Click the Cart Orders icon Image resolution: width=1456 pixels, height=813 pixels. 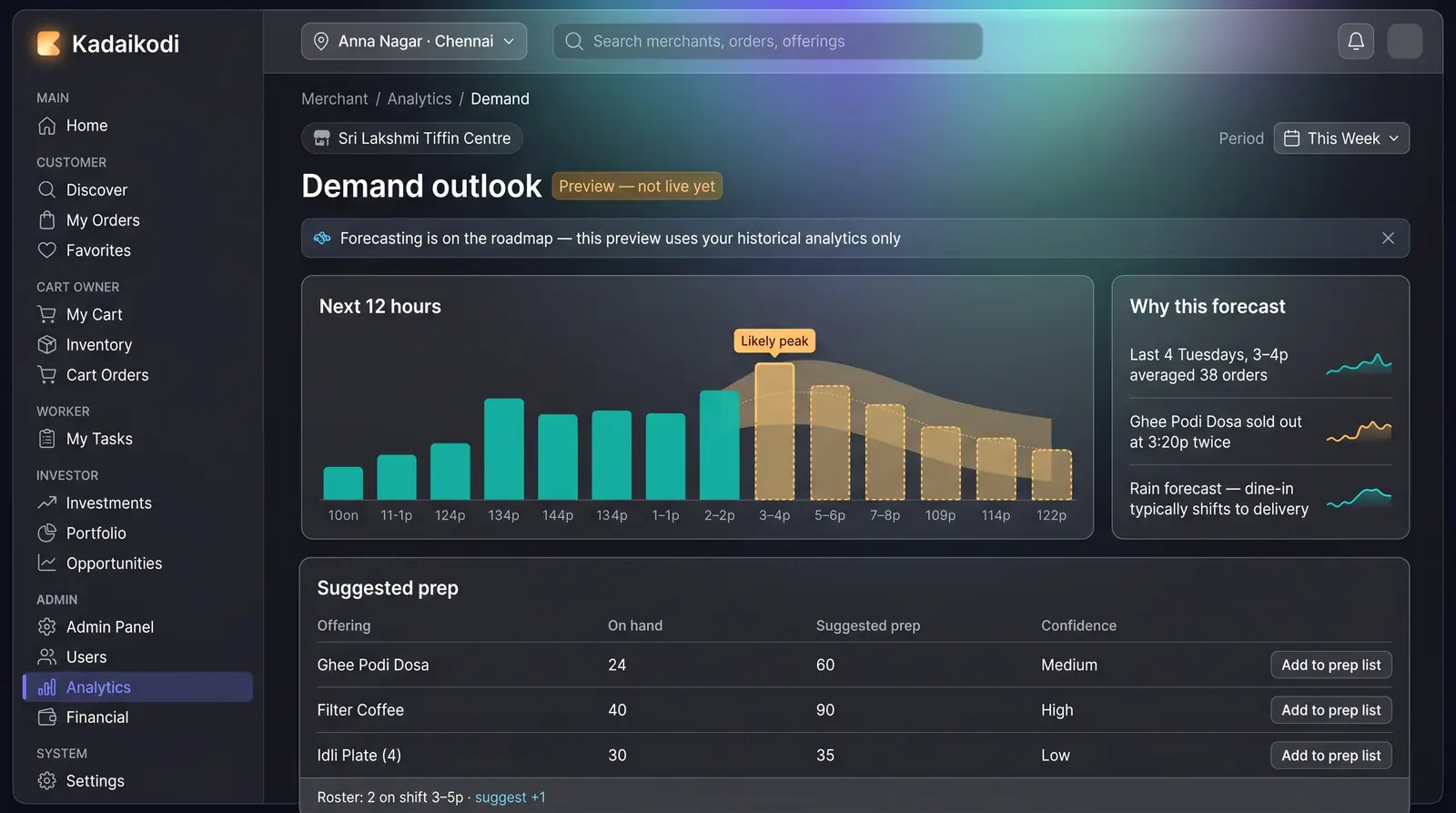tap(47, 375)
